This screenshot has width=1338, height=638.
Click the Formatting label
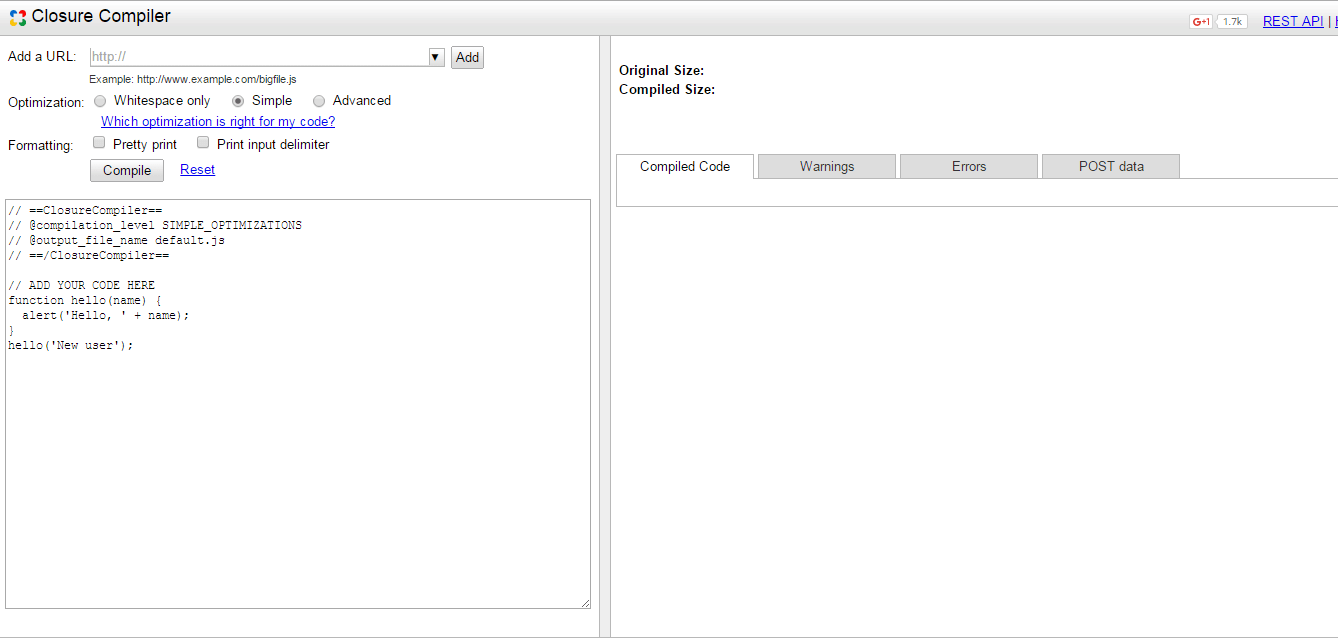coord(41,146)
